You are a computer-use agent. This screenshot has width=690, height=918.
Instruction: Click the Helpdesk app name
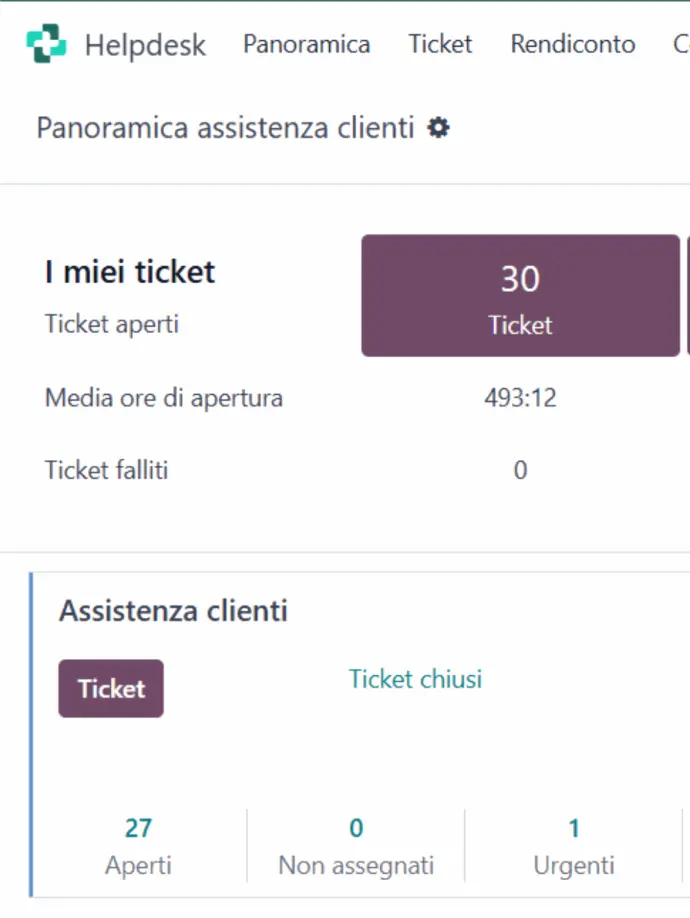point(145,45)
